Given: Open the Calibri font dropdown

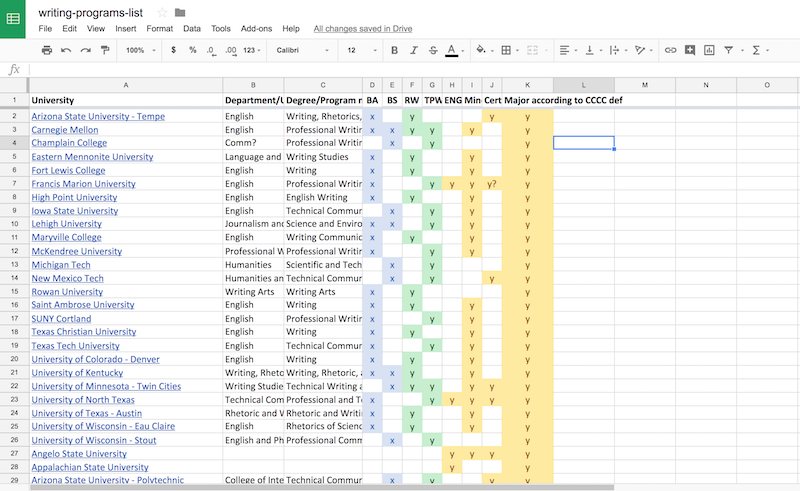Looking at the screenshot, I should click(x=302, y=50).
